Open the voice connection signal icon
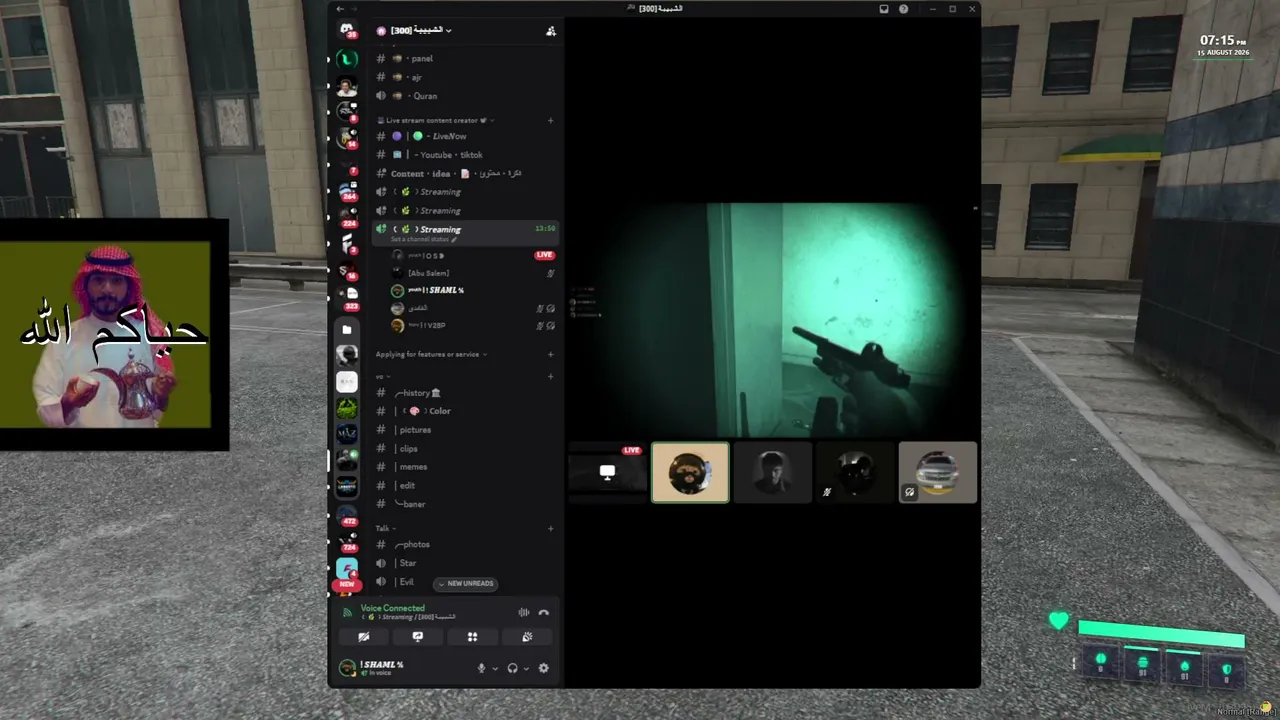 click(348, 612)
